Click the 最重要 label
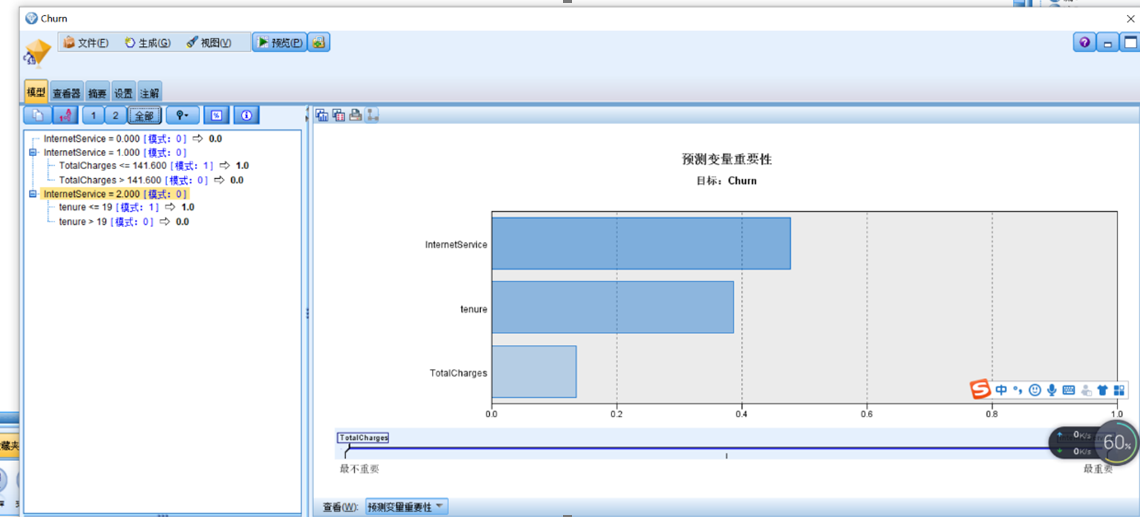The image size is (1140, 517). click(x=1098, y=469)
